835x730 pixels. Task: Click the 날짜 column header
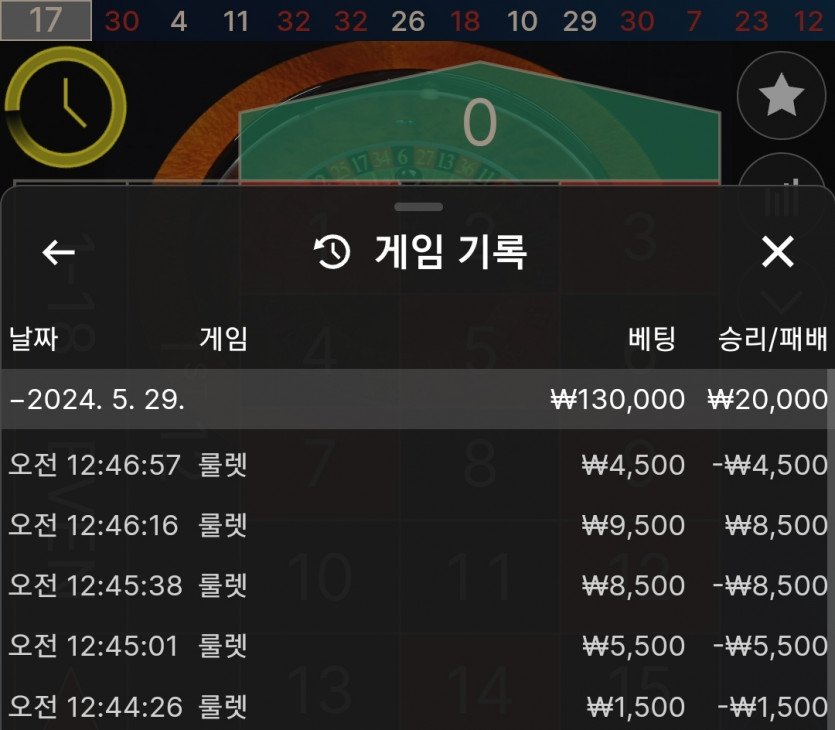tap(34, 339)
